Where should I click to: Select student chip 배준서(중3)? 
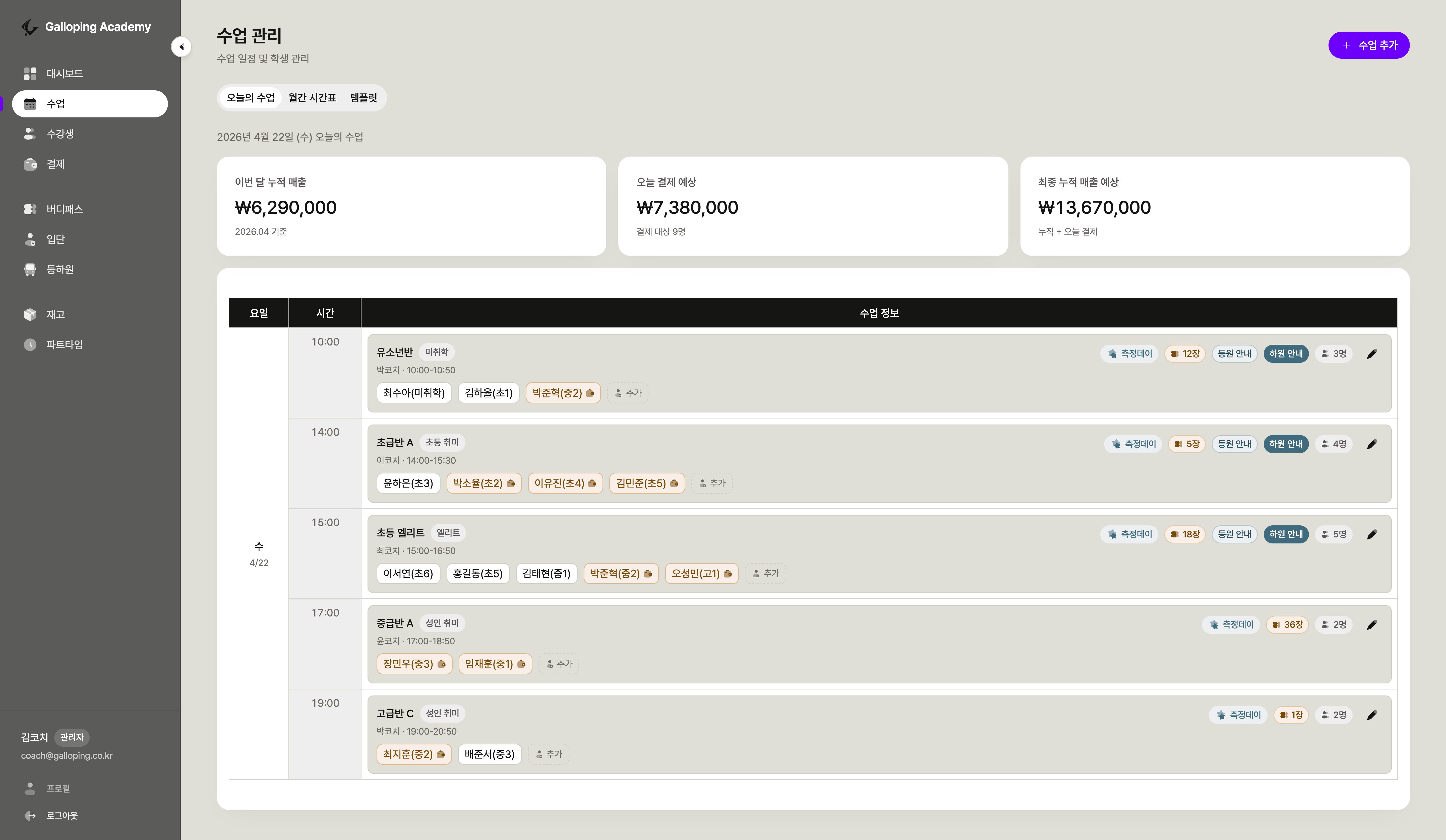pos(490,754)
